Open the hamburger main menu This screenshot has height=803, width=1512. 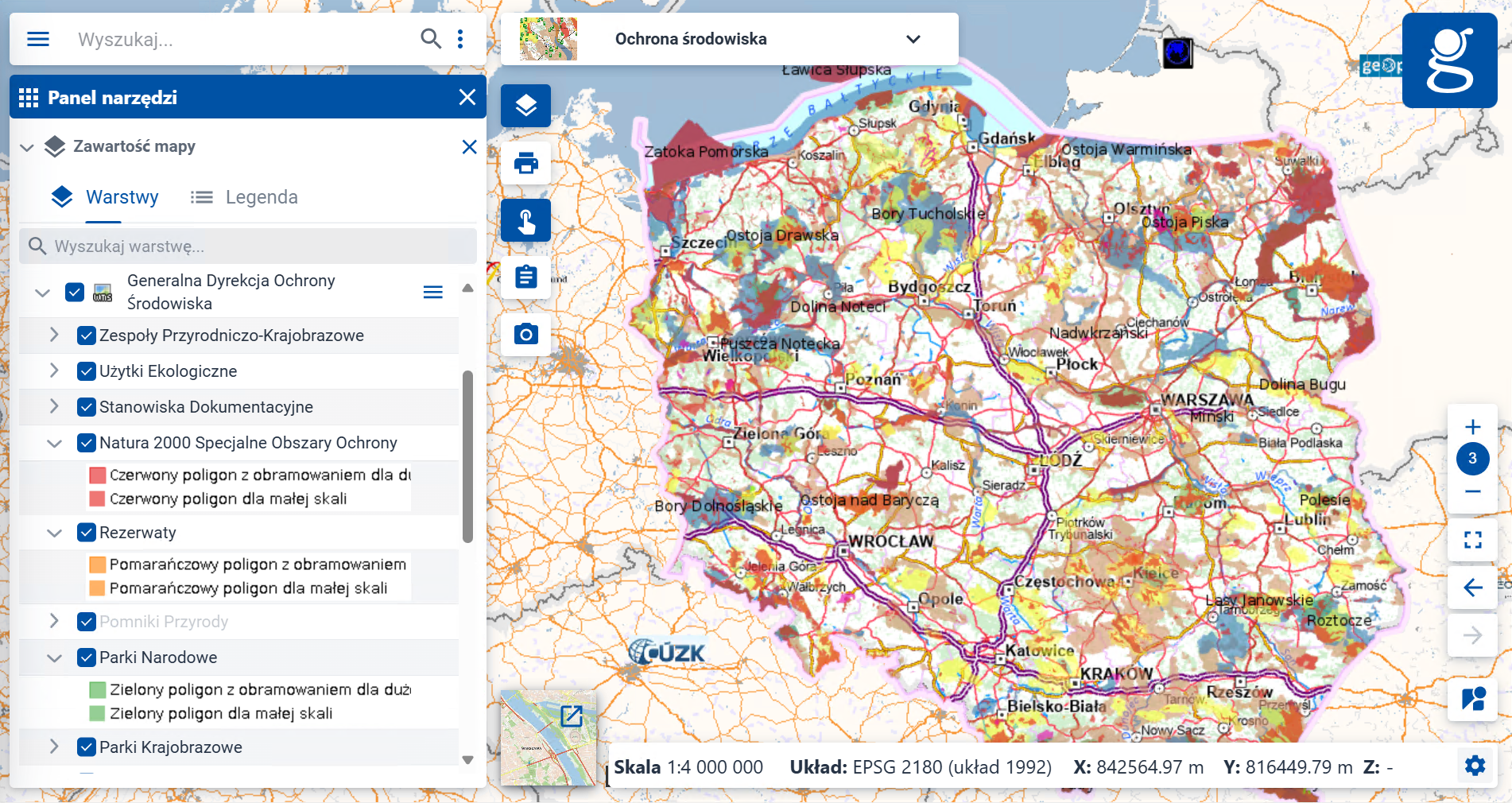(37, 38)
